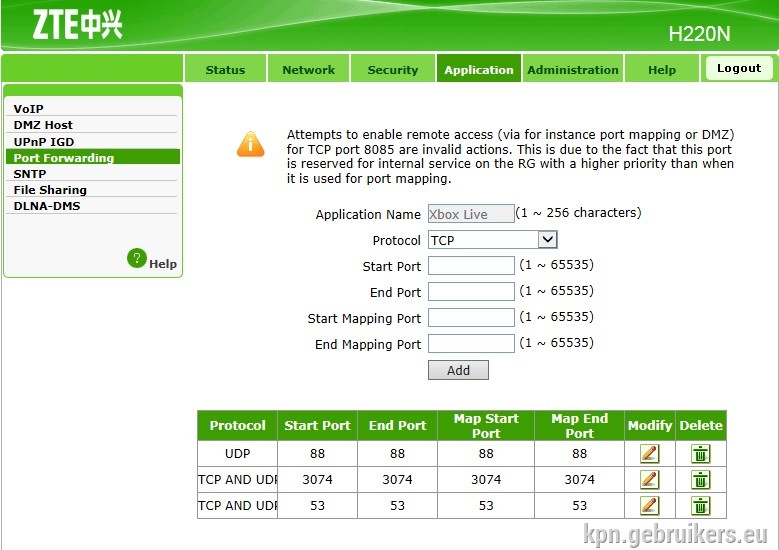This screenshot has height=550, width=779.
Task: Delete the port 3074 forwarding rule
Action: 701,480
